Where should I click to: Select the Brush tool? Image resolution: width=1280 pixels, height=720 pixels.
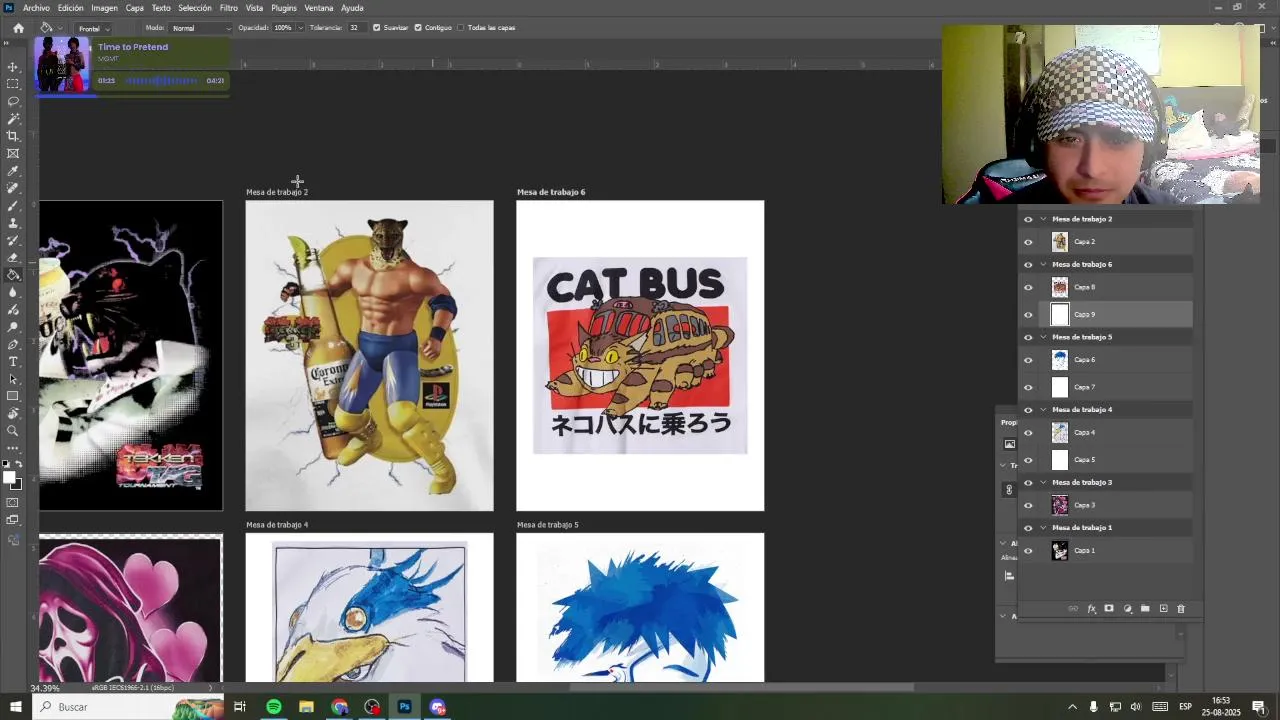coord(13,205)
